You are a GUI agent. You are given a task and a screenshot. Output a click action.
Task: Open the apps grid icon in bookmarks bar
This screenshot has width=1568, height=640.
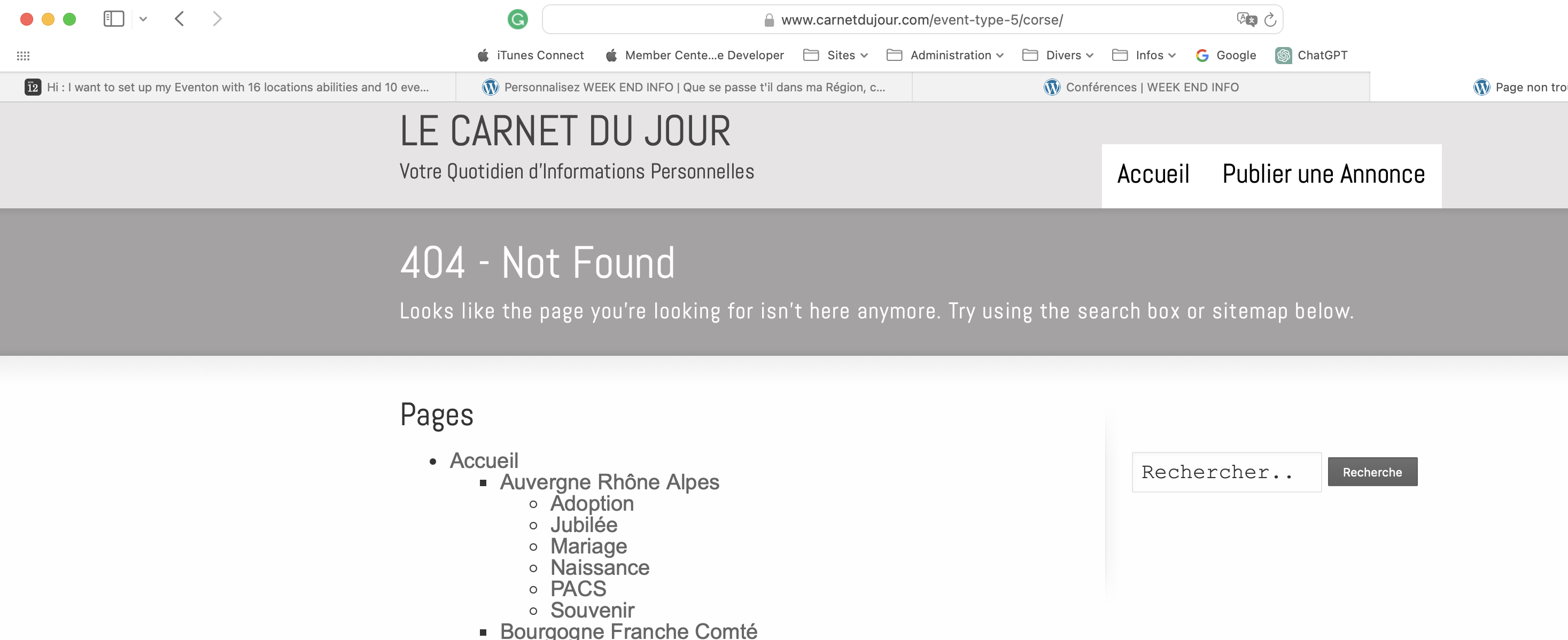[23, 56]
